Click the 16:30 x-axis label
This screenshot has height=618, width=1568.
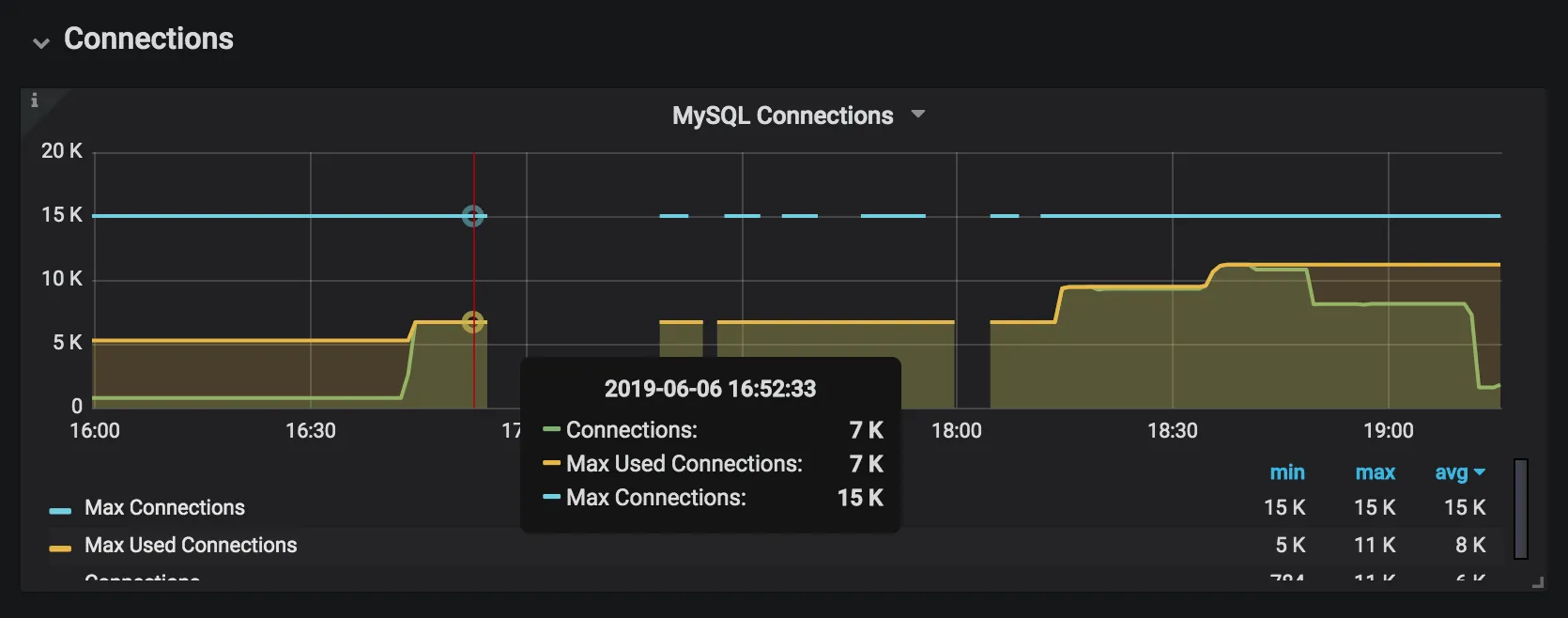311,431
